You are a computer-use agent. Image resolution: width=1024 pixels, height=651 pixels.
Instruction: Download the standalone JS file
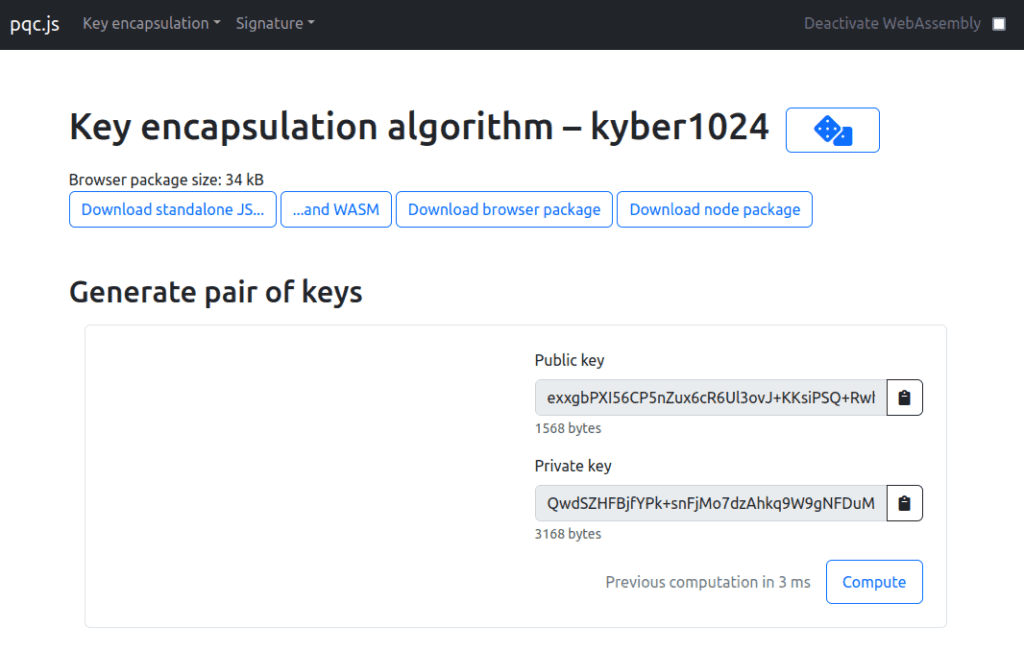pos(172,210)
